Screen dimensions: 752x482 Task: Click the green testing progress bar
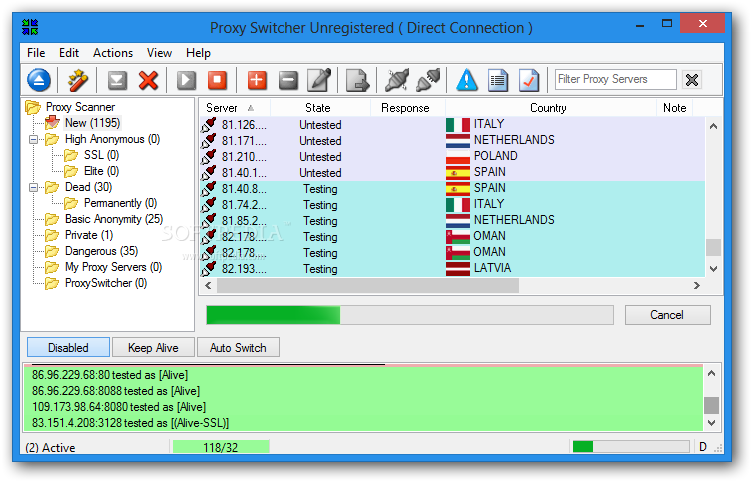click(410, 315)
